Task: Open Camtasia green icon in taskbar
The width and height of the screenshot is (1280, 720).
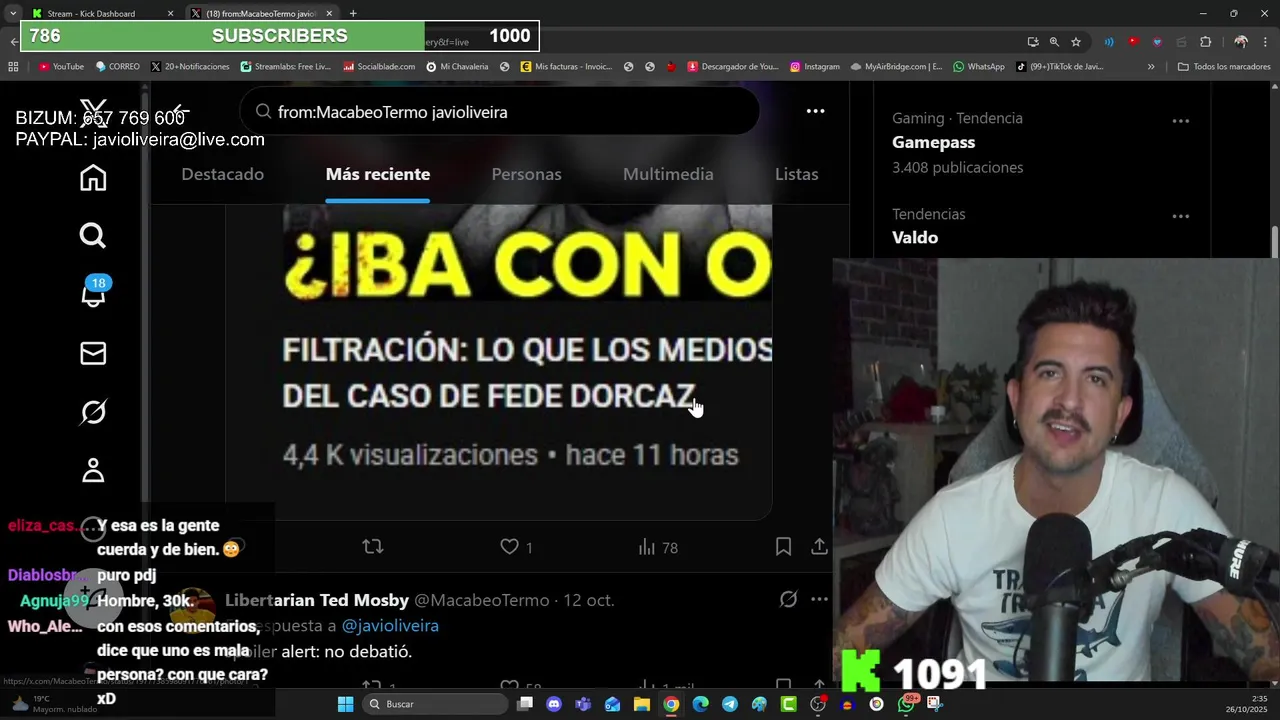Action: [x=788, y=704]
